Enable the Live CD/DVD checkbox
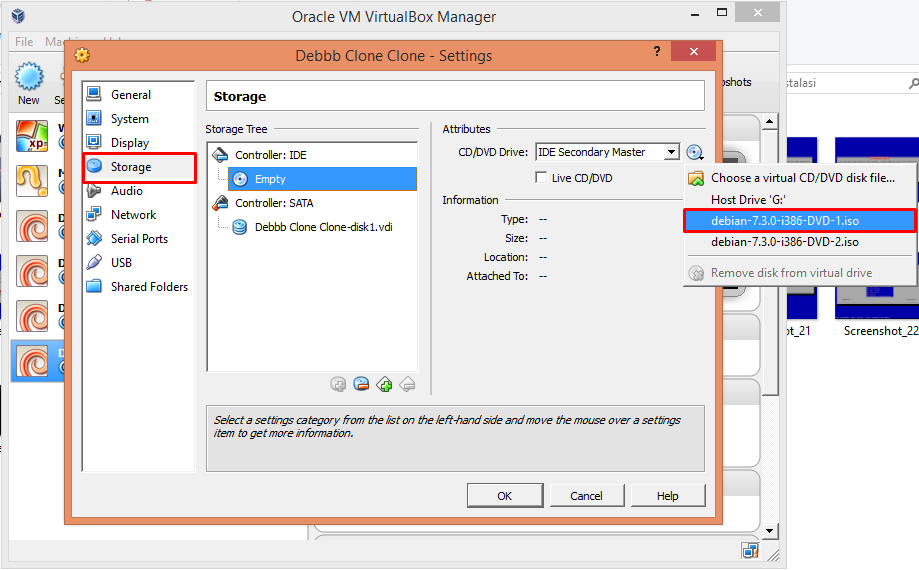 (541, 178)
